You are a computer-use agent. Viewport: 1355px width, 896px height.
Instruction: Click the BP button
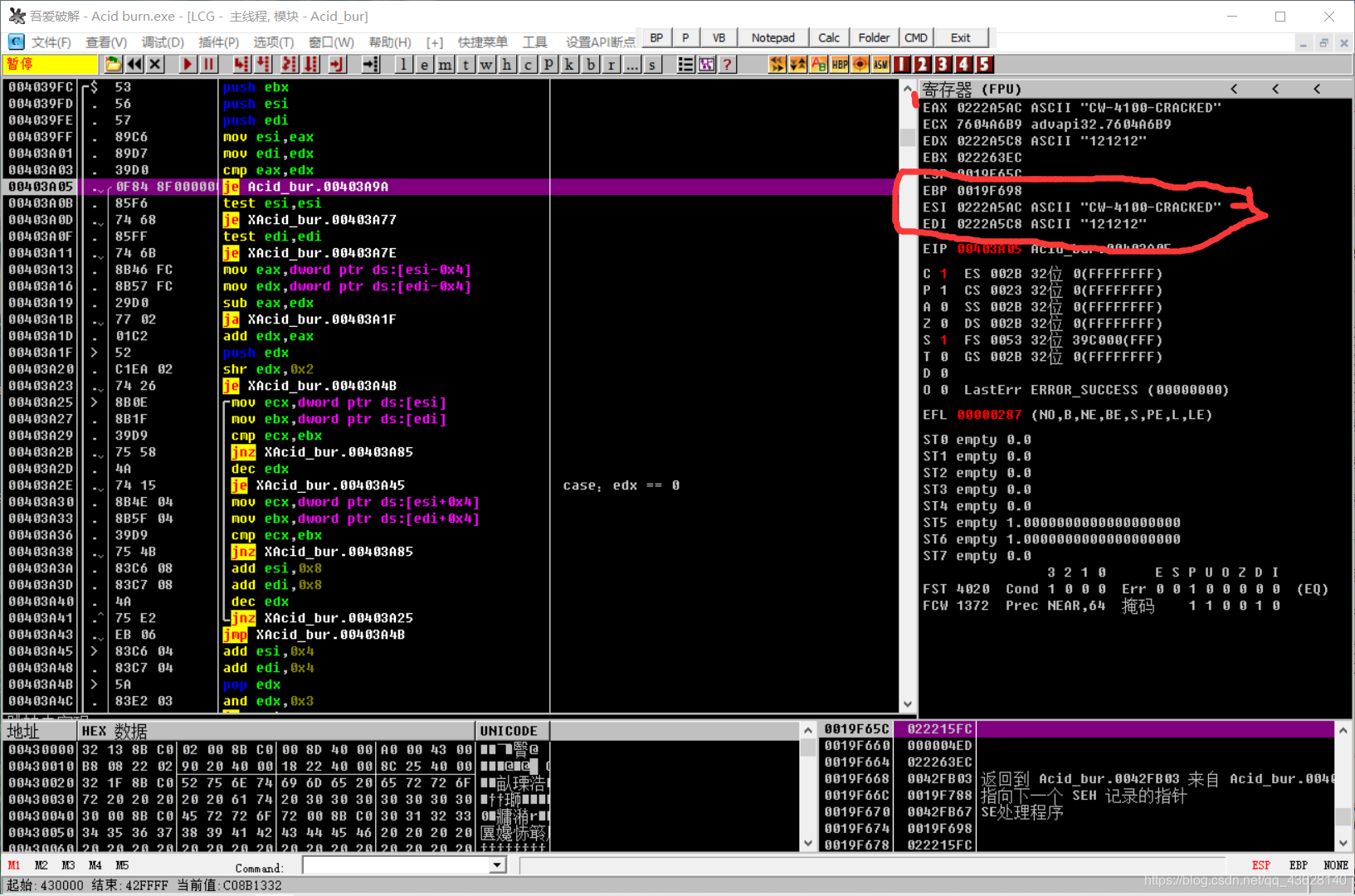coord(657,37)
